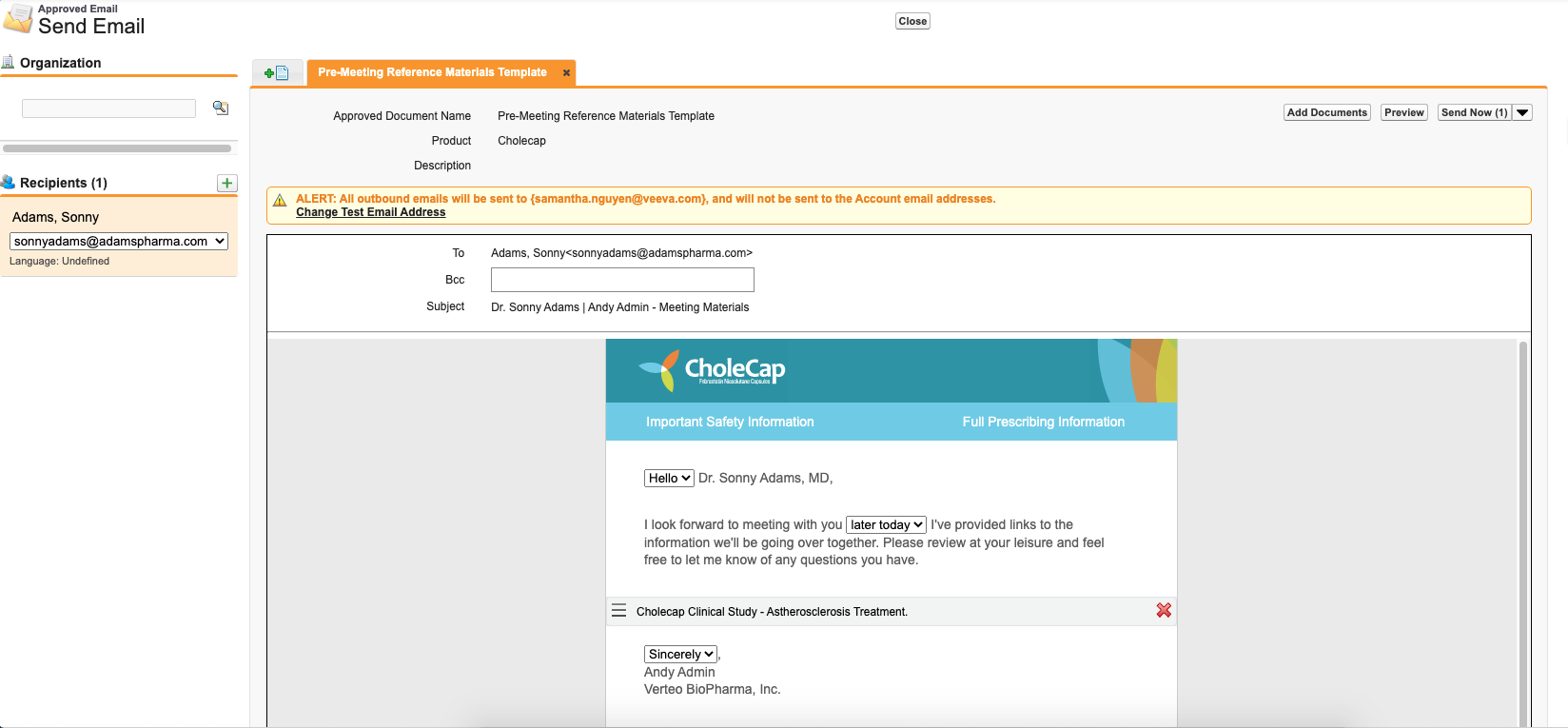
Task: Select the recipient email address dropdown
Action: click(119, 242)
